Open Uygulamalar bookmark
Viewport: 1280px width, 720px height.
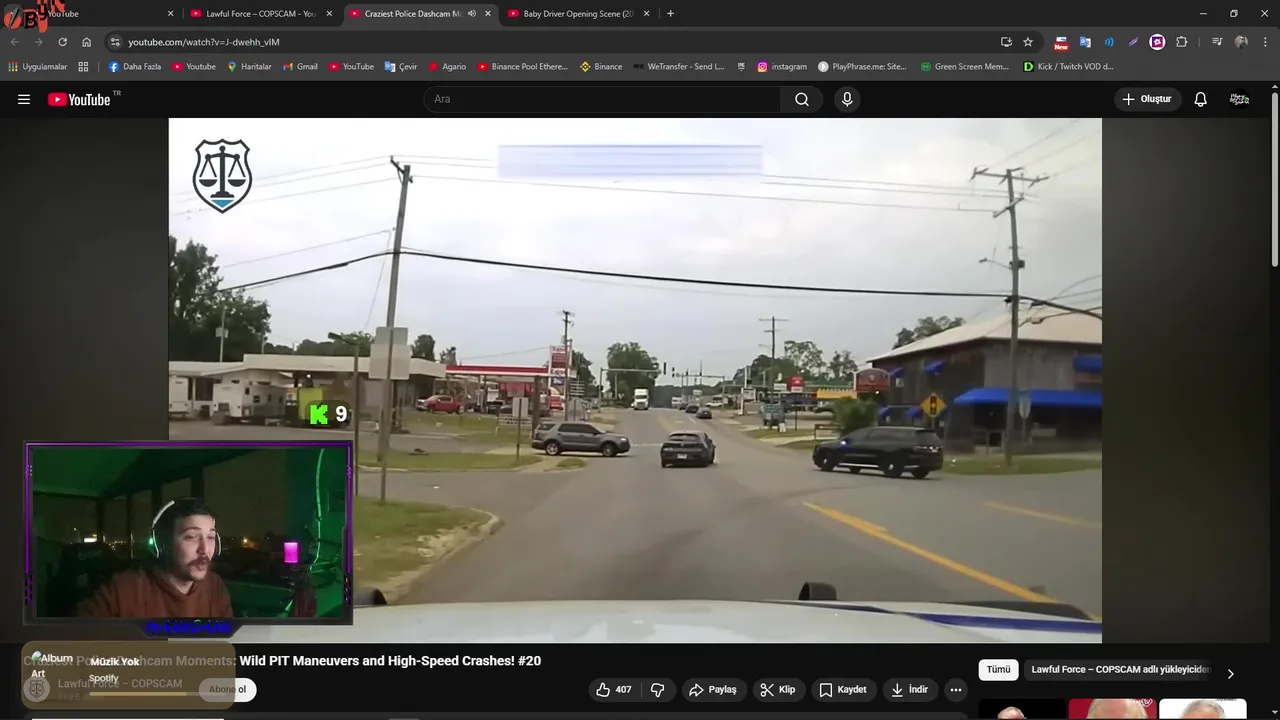[37, 66]
